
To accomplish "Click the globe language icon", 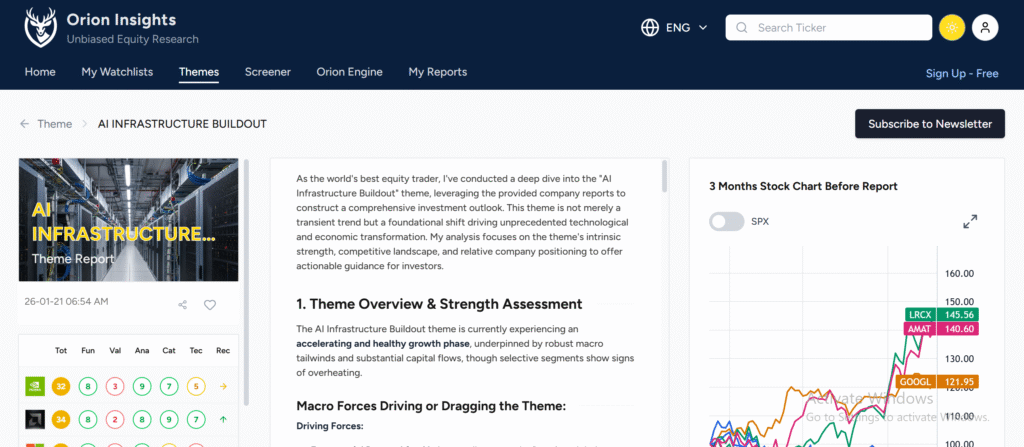I will coord(650,28).
